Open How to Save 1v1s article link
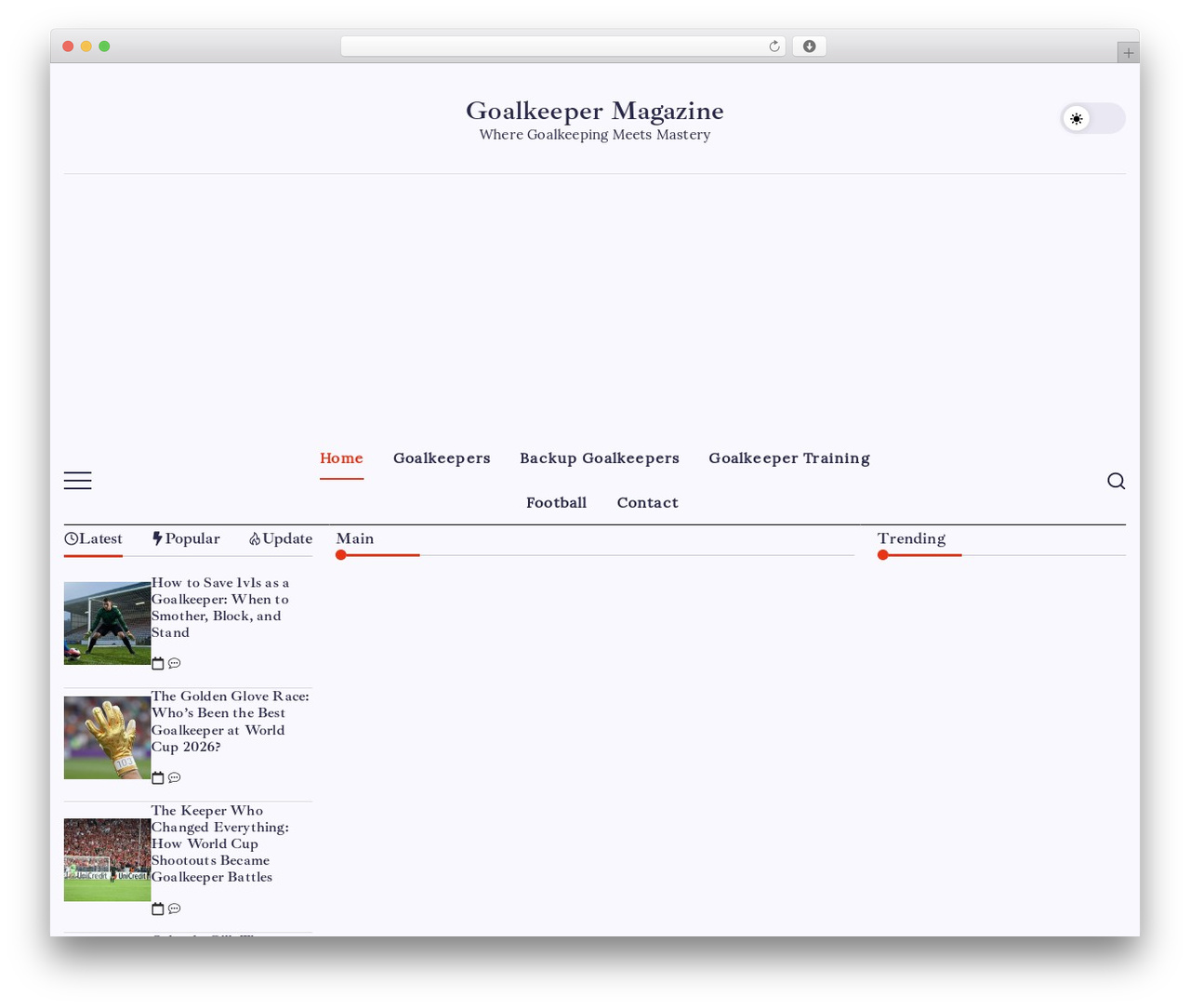This screenshot has height=1008, width=1190. point(220,607)
